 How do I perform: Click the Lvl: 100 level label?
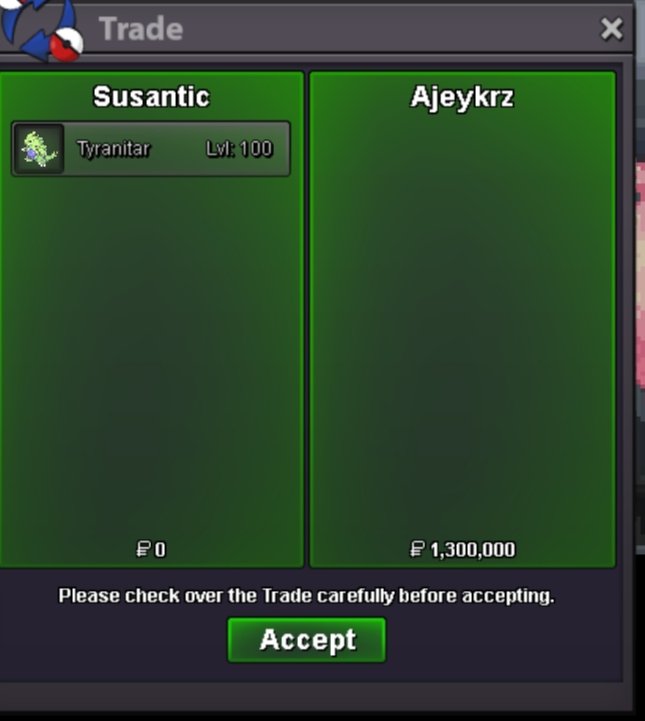(x=239, y=149)
